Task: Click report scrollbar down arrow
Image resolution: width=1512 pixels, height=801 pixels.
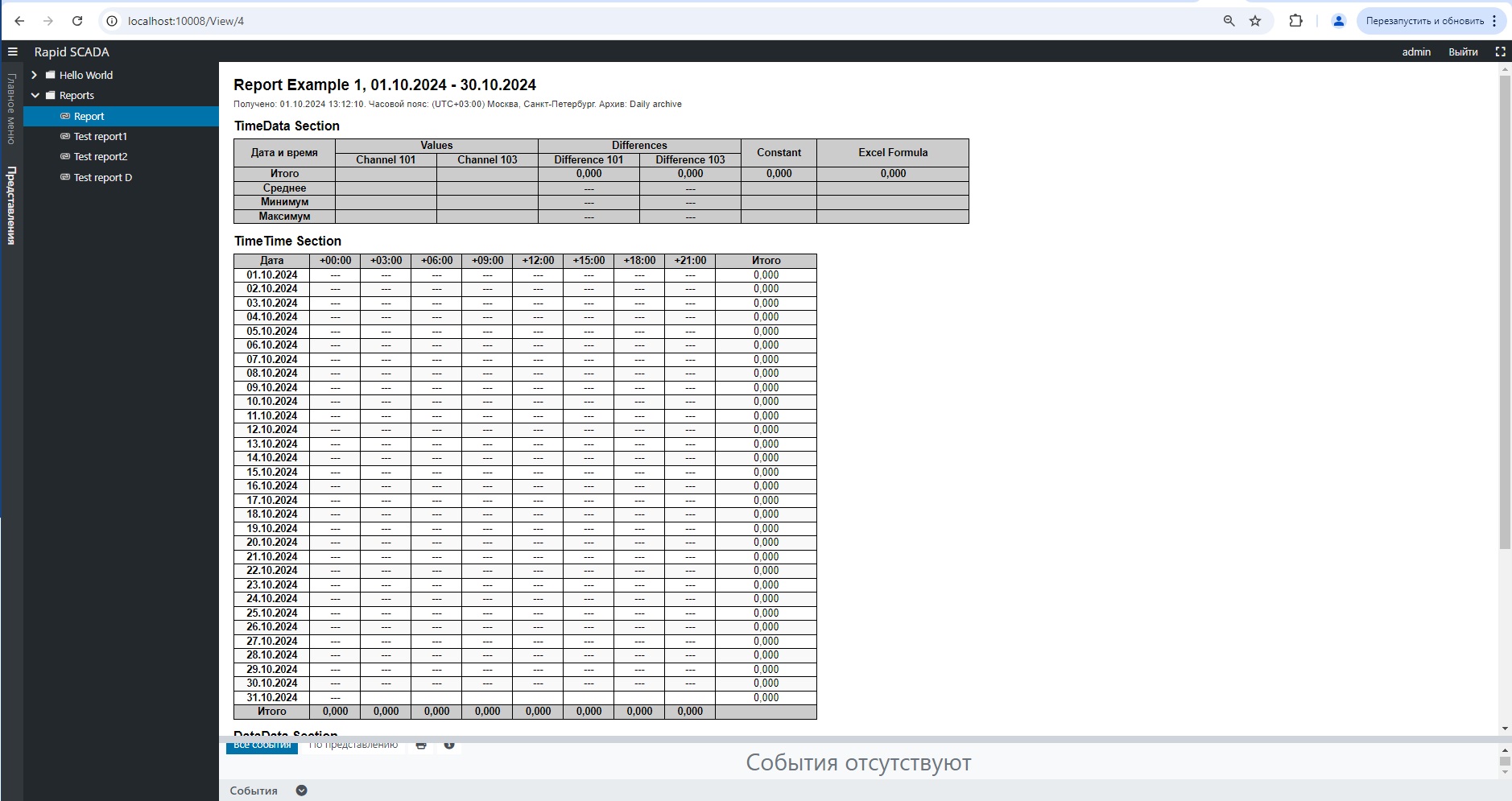Action: 1505,729
